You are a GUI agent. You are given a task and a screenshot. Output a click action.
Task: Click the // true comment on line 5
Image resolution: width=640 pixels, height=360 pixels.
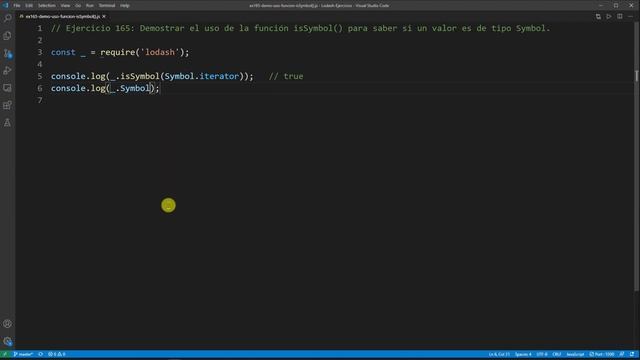pyautogui.click(x=286, y=76)
